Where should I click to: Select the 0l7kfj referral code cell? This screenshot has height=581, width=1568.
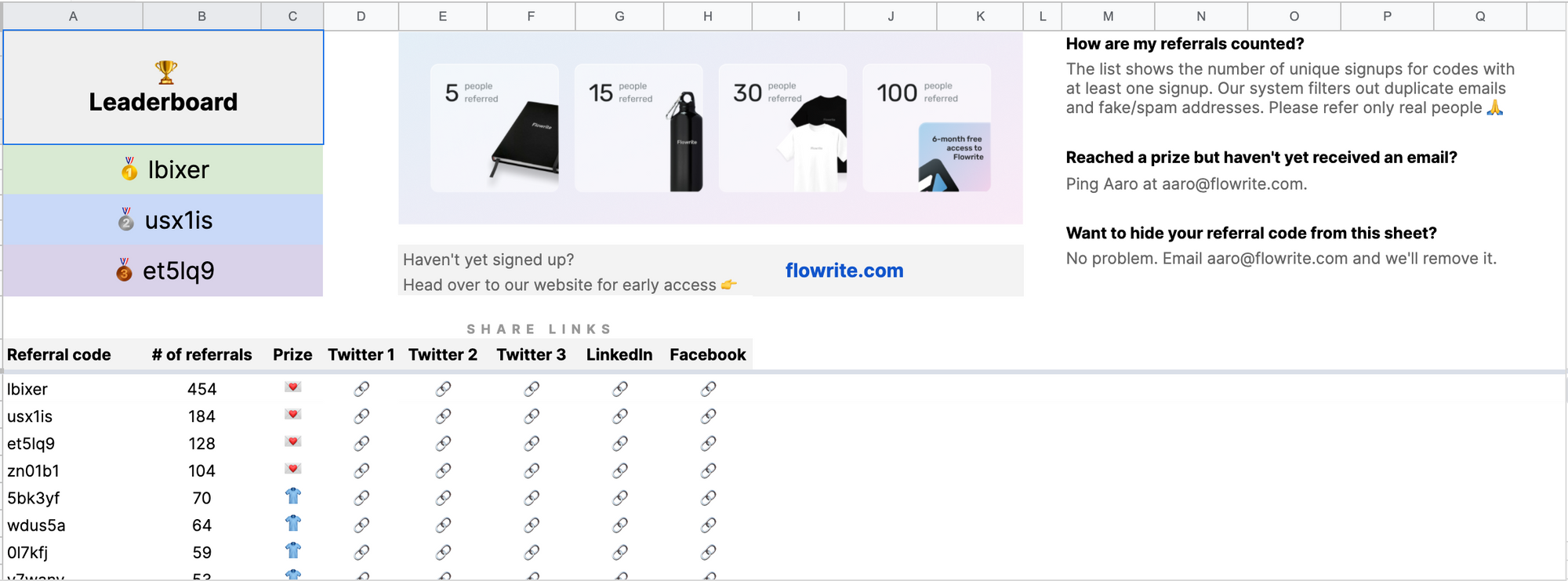(73, 553)
